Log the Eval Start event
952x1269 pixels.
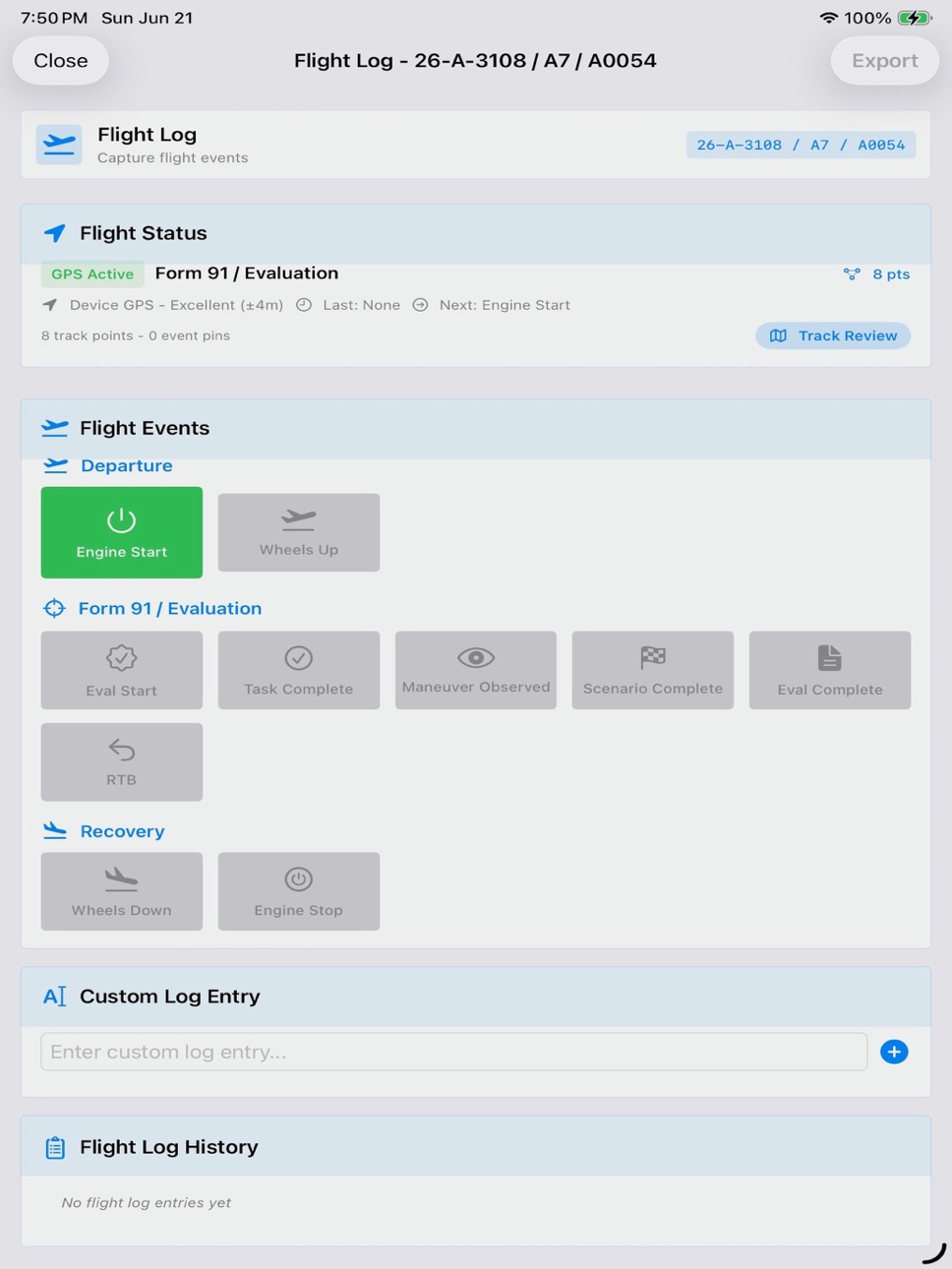[x=122, y=670]
